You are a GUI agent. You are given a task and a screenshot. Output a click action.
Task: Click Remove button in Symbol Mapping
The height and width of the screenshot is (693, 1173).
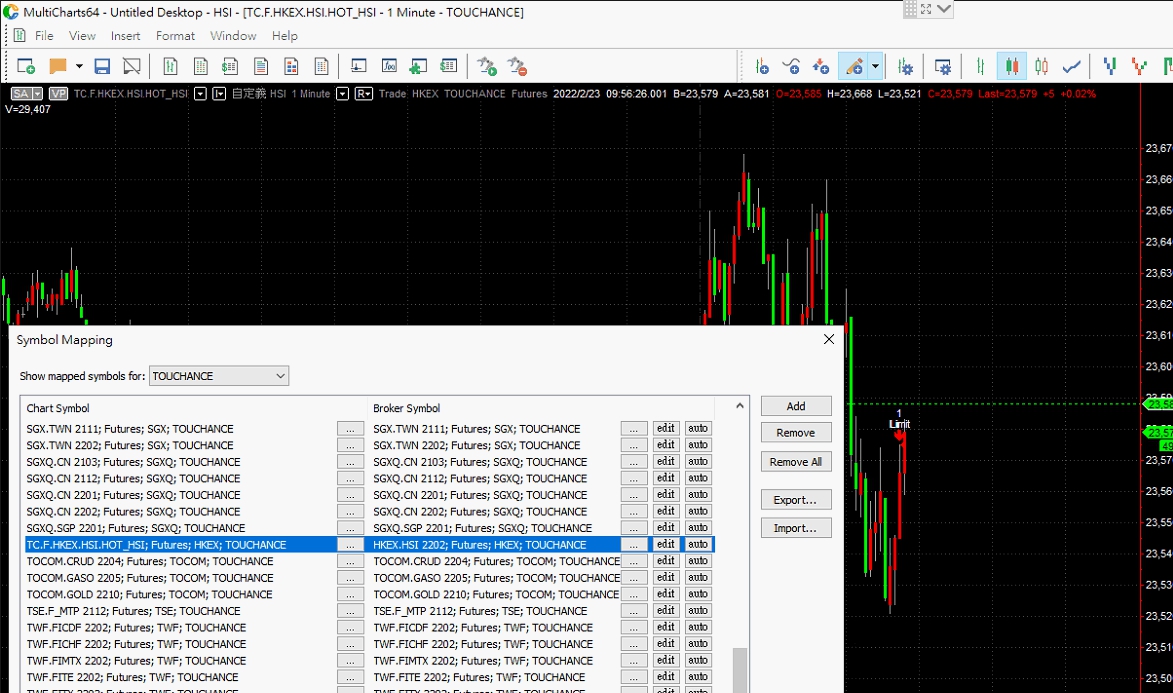point(796,433)
